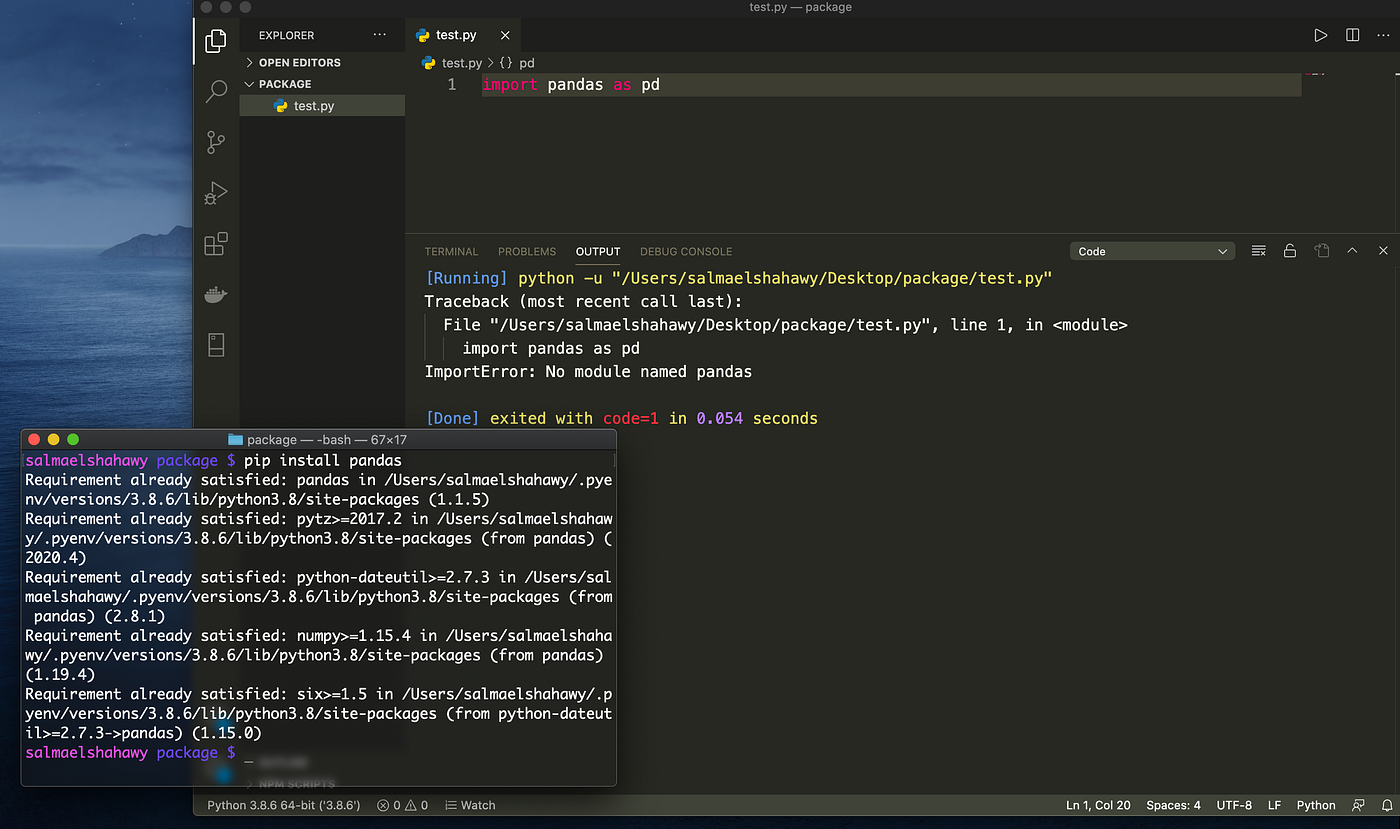Image resolution: width=1400 pixels, height=829 pixels.
Task: Open the Code output channel dropdown
Action: [x=1152, y=250]
